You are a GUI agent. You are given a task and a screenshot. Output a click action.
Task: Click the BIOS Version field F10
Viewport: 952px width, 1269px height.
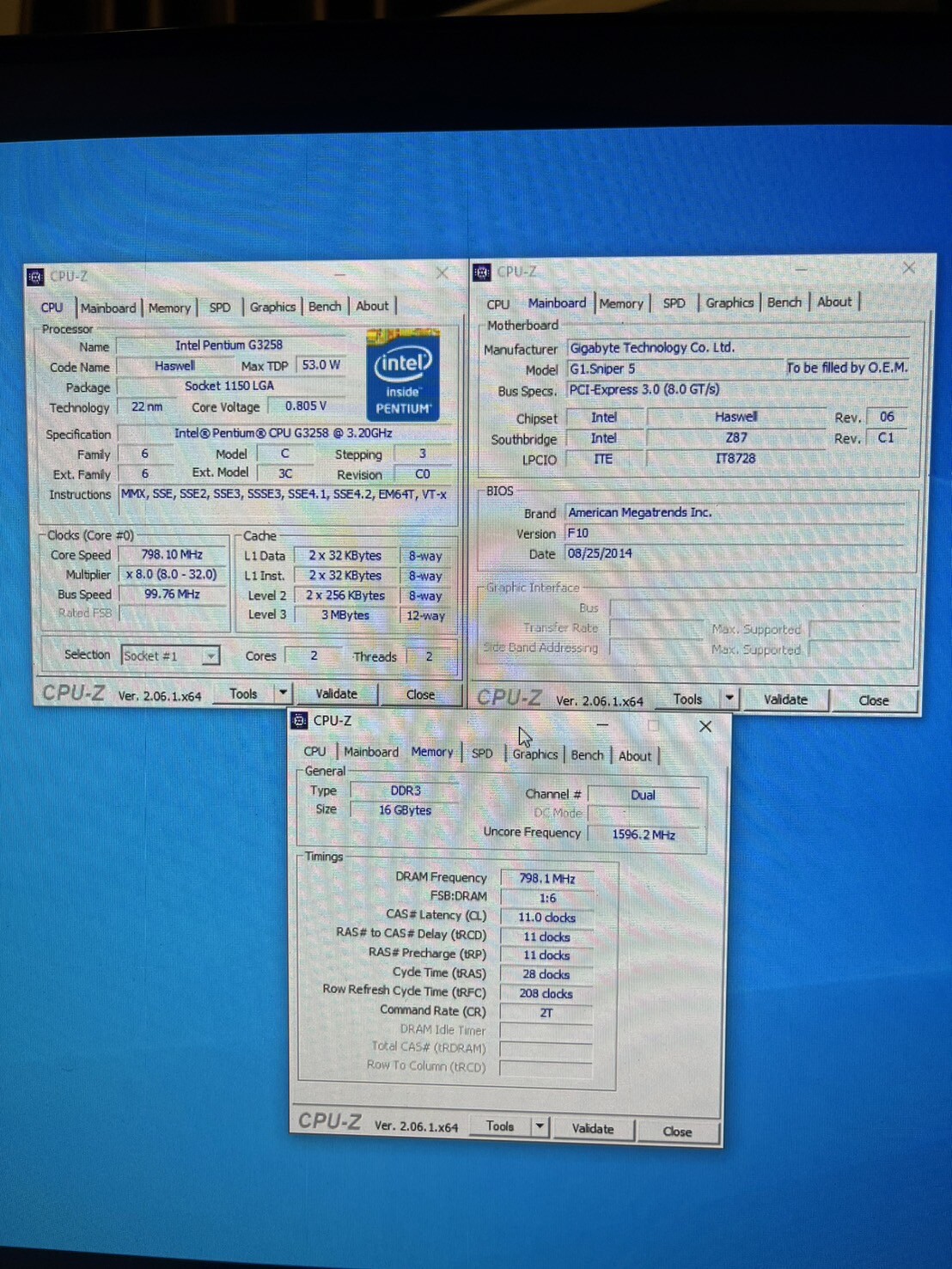pos(735,534)
